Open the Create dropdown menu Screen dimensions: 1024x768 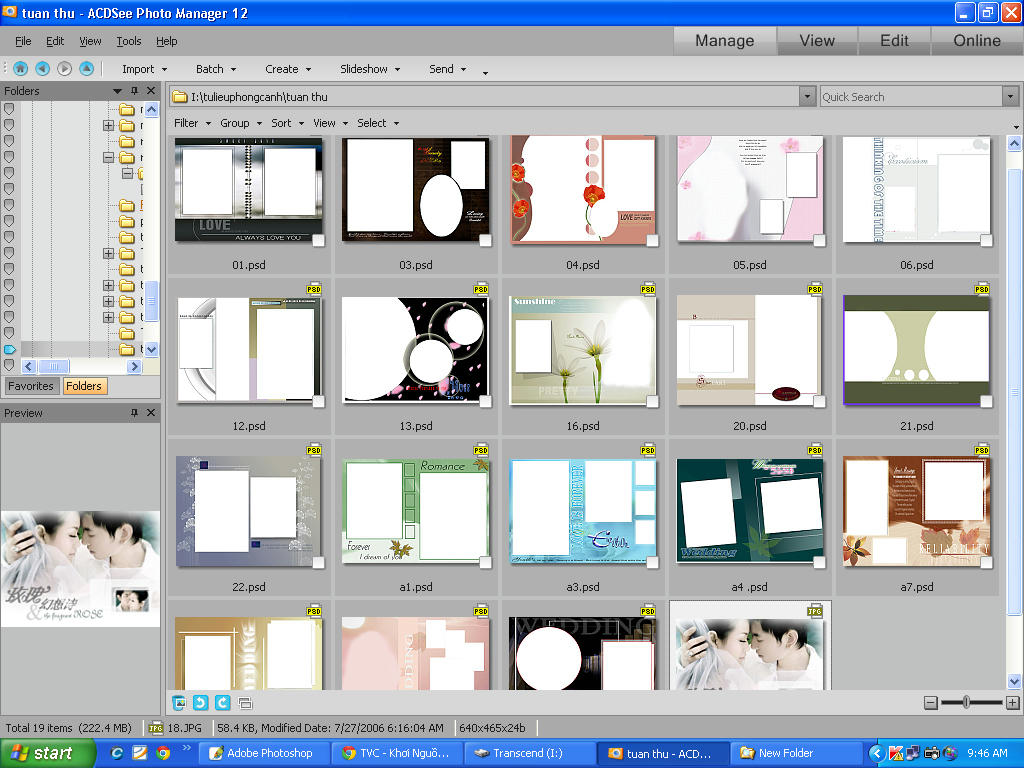(x=288, y=69)
